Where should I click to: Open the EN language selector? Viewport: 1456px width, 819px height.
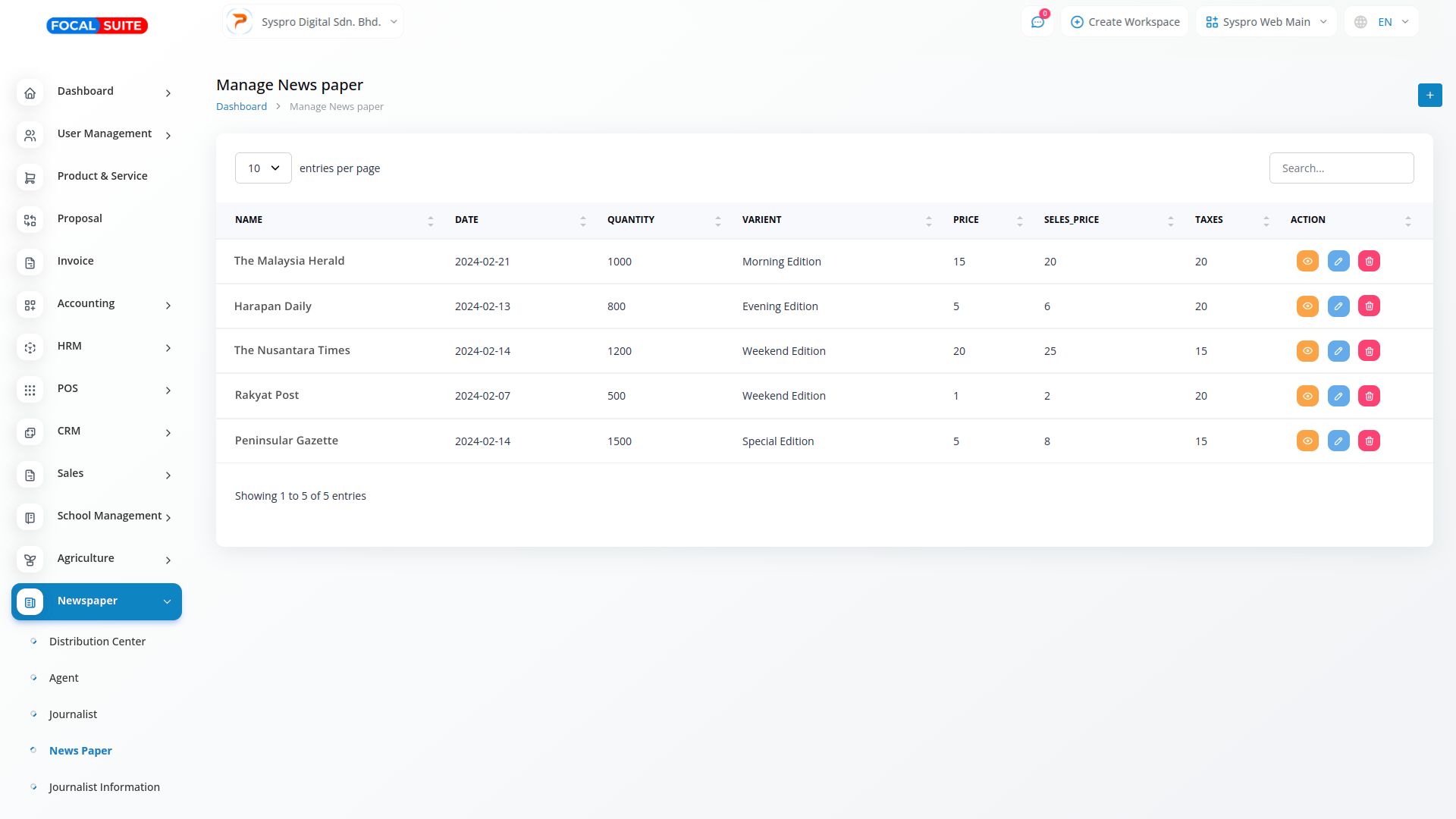tap(1382, 22)
